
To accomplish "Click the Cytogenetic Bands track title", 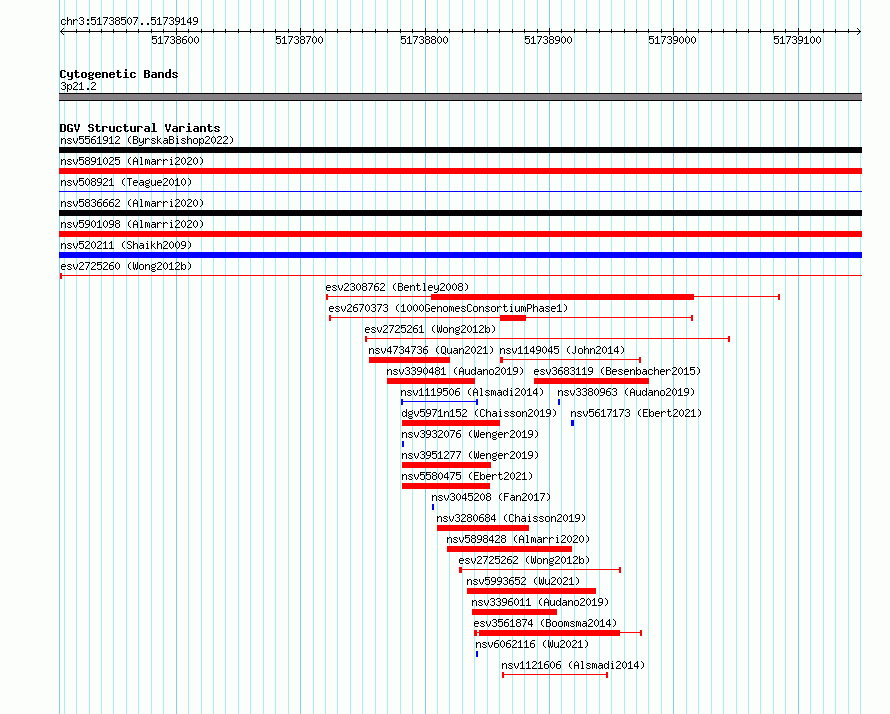I will (119, 74).
